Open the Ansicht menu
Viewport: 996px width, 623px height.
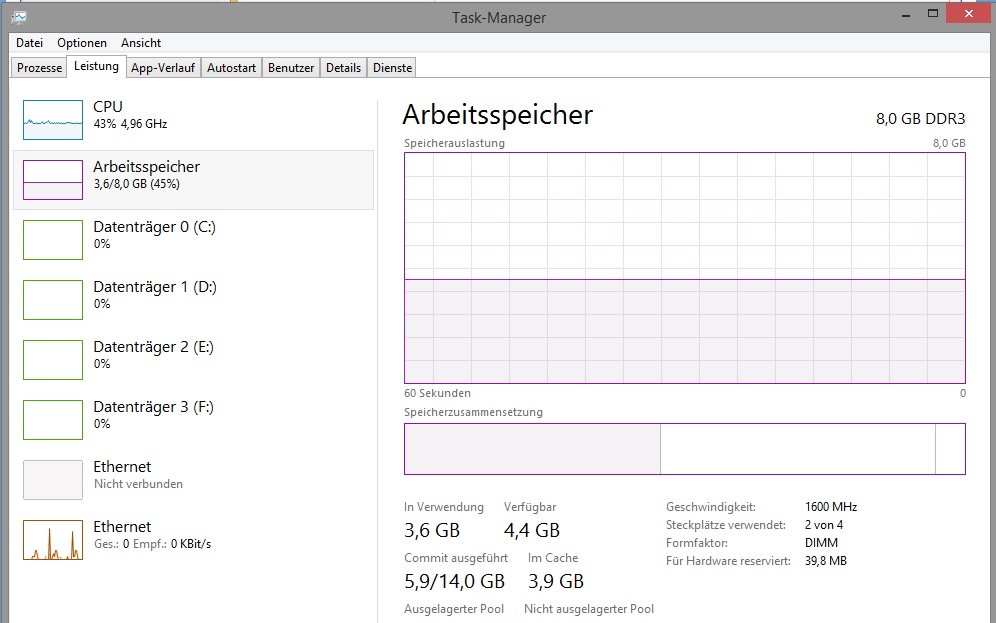[x=141, y=43]
